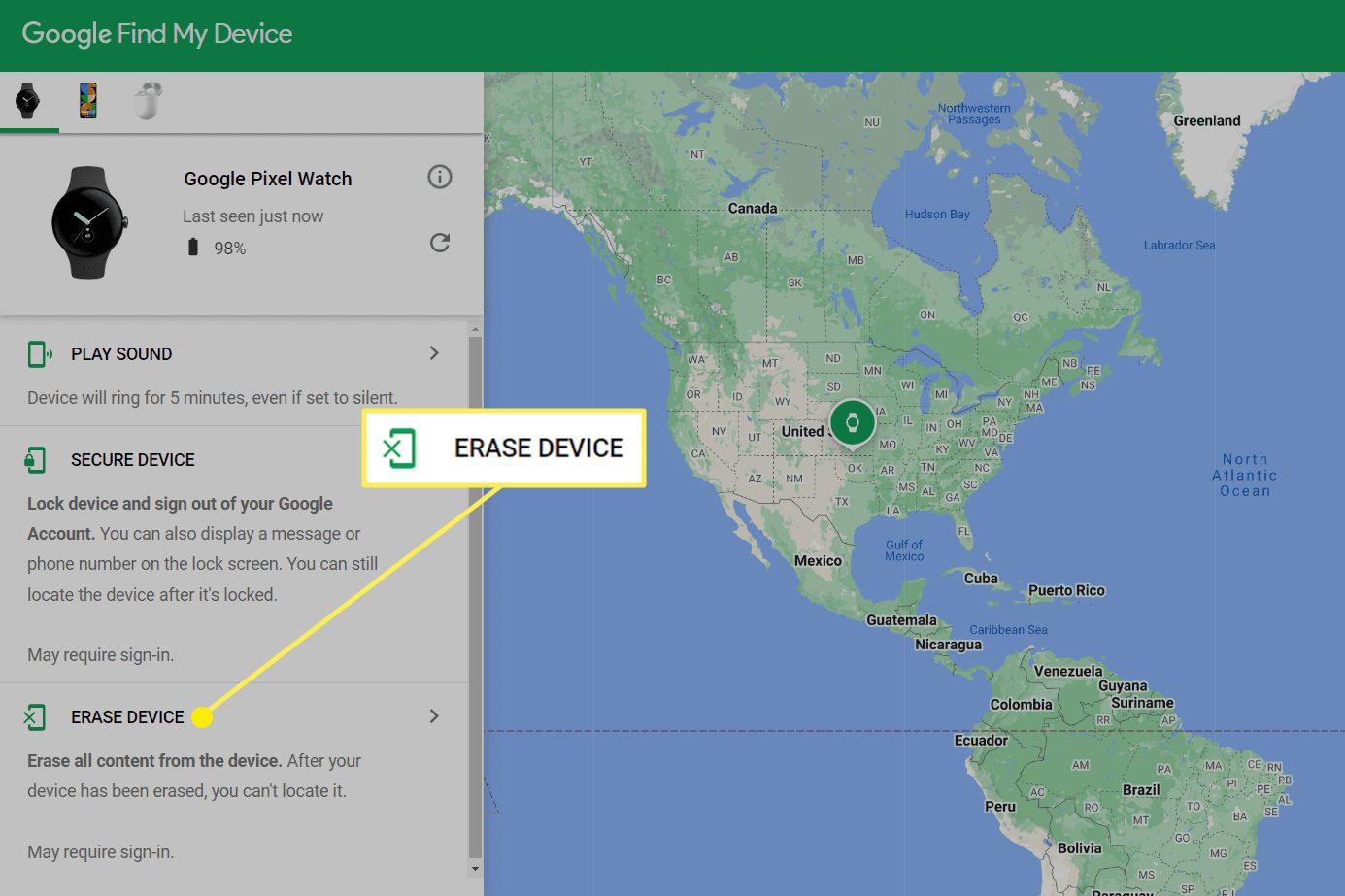Click the watch location pin on map
1345x896 pixels.
coord(852,424)
